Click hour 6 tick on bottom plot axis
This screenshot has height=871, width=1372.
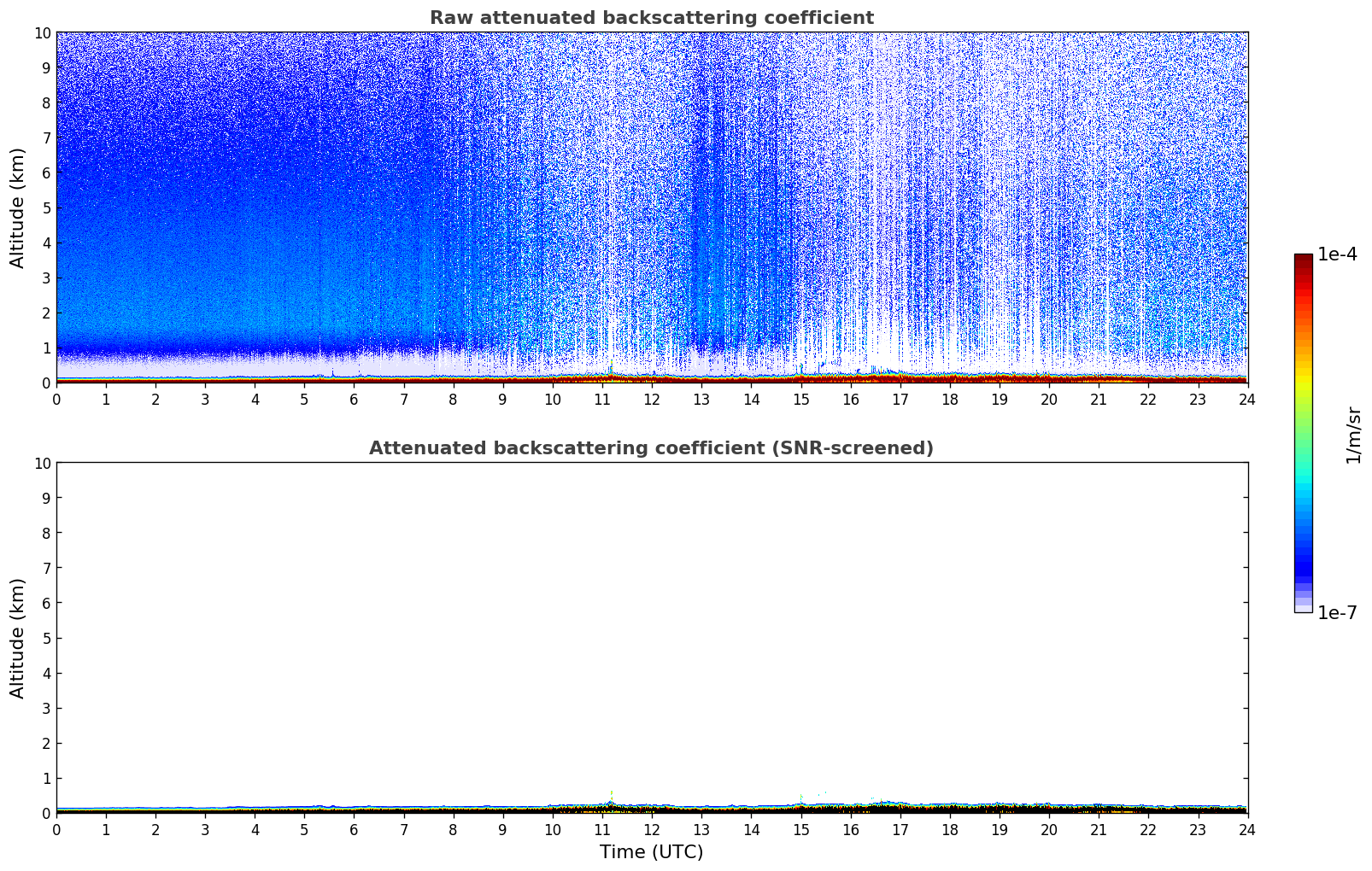pyautogui.click(x=354, y=829)
